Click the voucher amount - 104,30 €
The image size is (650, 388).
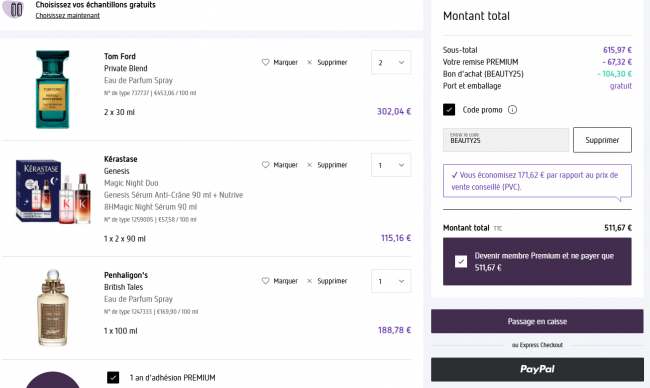click(x=615, y=74)
